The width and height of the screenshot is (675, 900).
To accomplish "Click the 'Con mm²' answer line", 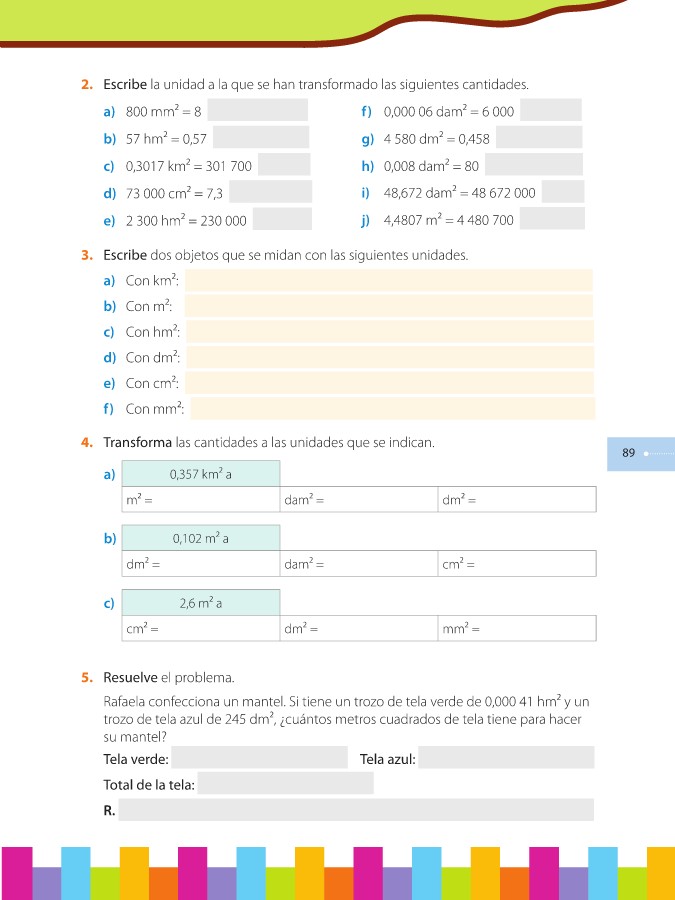I will (392, 408).
